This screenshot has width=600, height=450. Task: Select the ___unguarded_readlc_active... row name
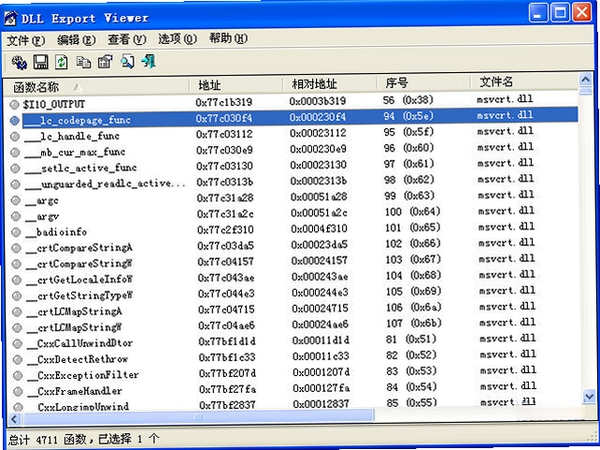click(x=105, y=184)
